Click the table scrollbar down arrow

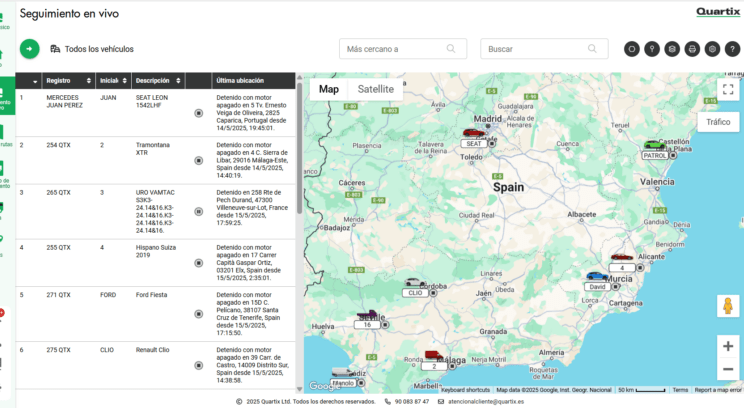point(299,389)
